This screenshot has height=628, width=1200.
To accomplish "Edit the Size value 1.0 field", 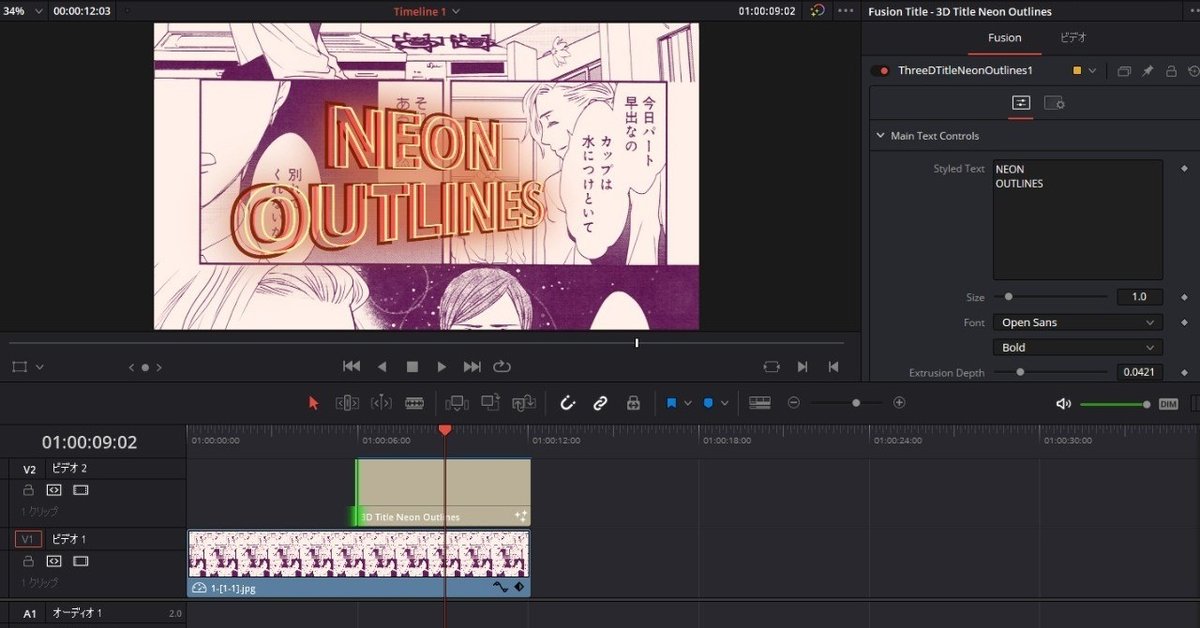I will coord(1139,297).
